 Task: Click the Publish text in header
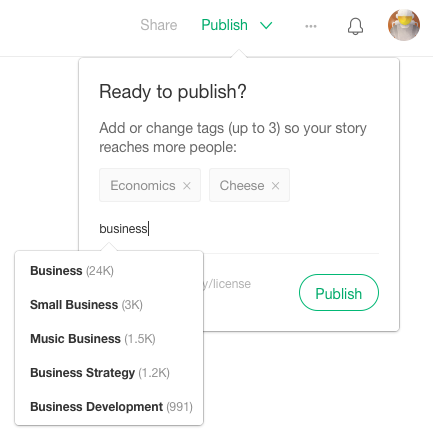tap(224, 25)
